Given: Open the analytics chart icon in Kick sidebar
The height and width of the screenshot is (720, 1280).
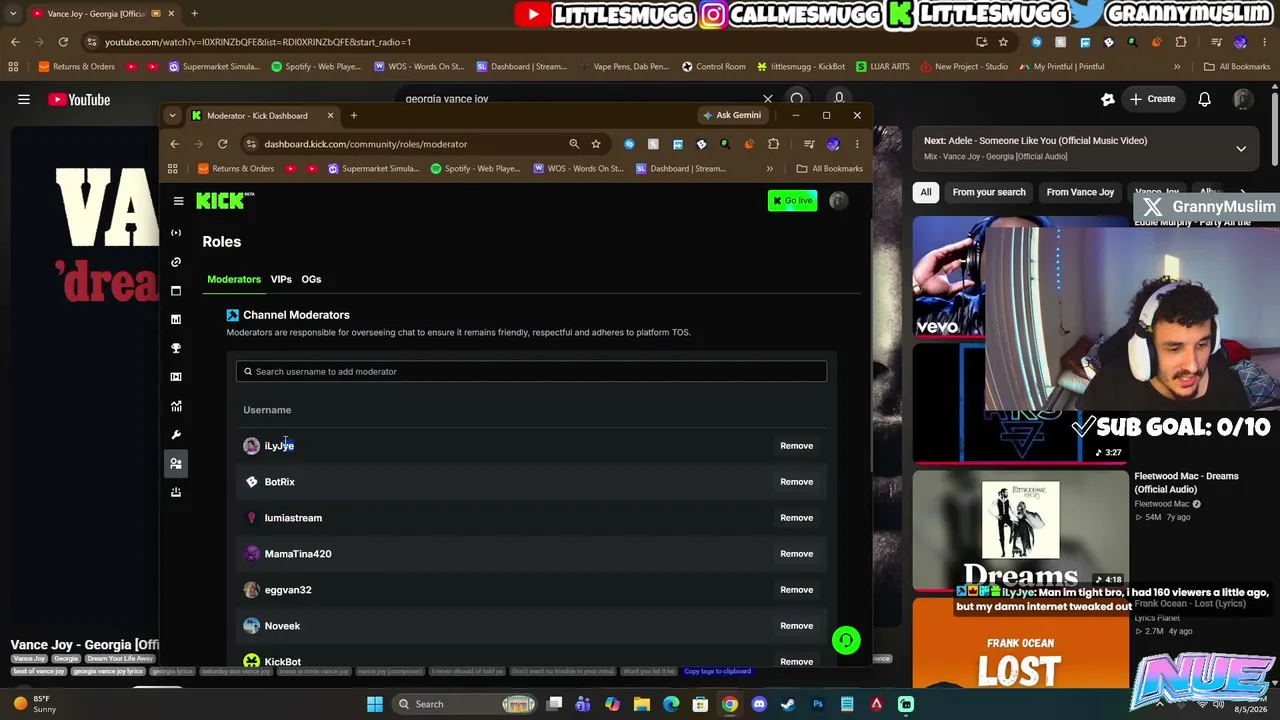Looking at the screenshot, I should pos(176,406).
